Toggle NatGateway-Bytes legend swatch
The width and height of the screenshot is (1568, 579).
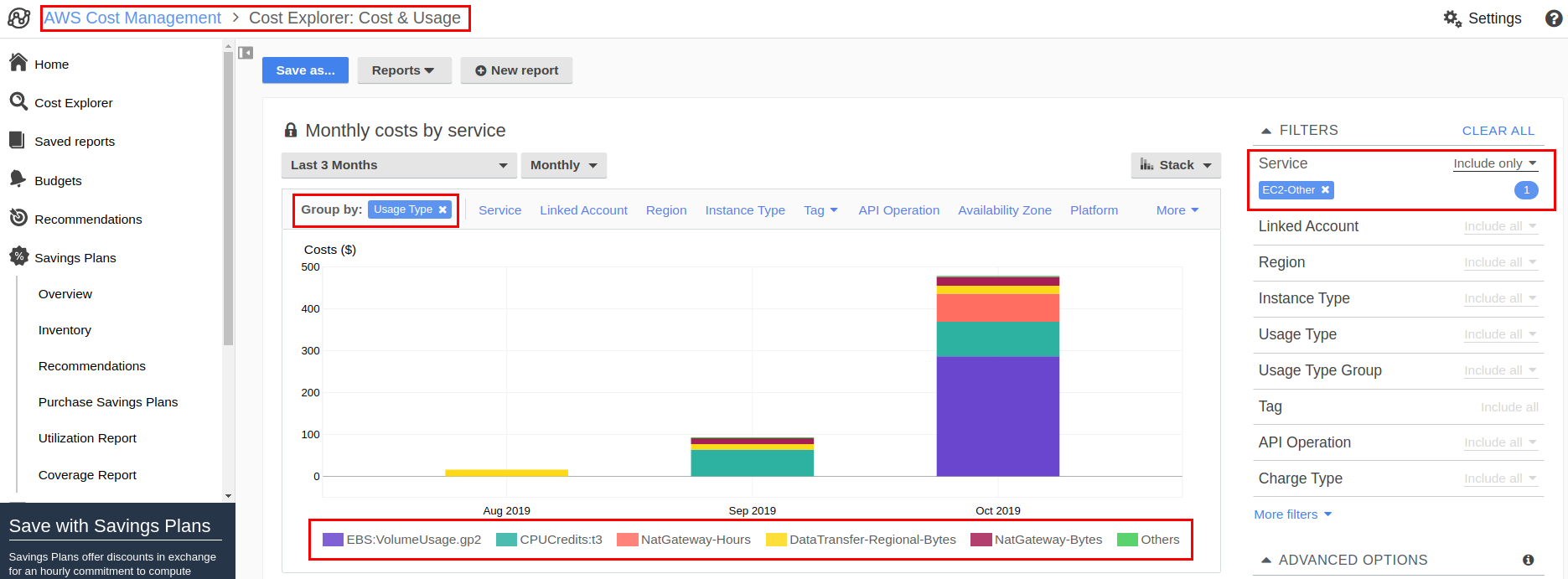pos(981,540)
